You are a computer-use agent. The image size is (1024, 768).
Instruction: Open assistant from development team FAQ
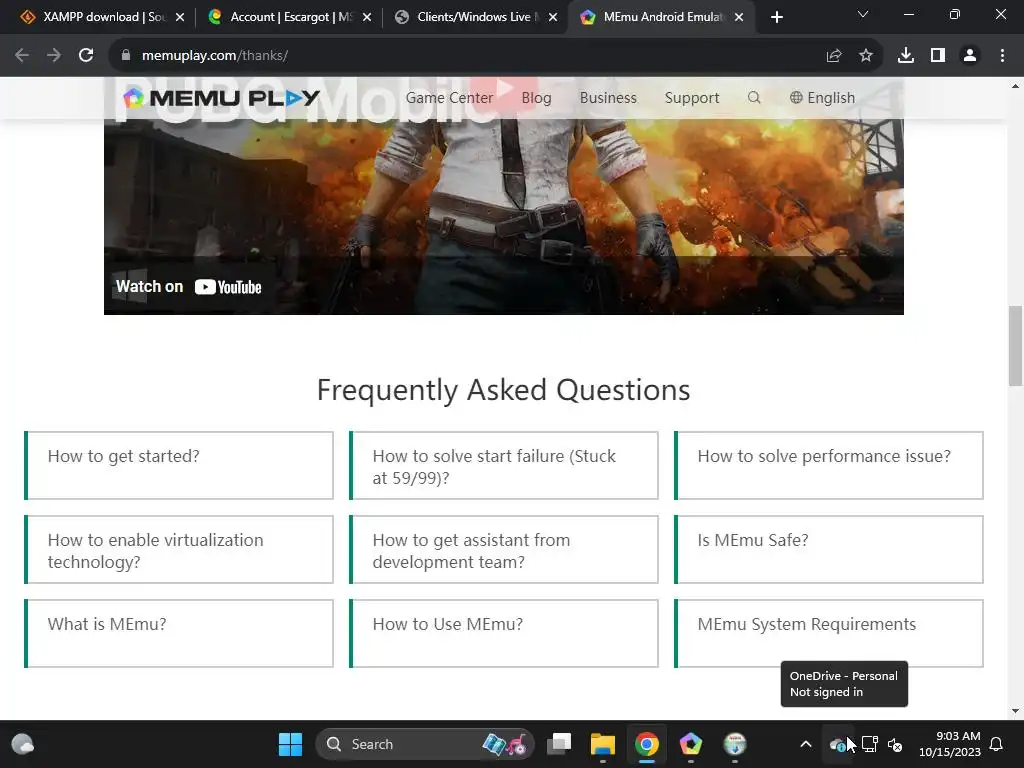pyautogui.click(x=504, y=549)
